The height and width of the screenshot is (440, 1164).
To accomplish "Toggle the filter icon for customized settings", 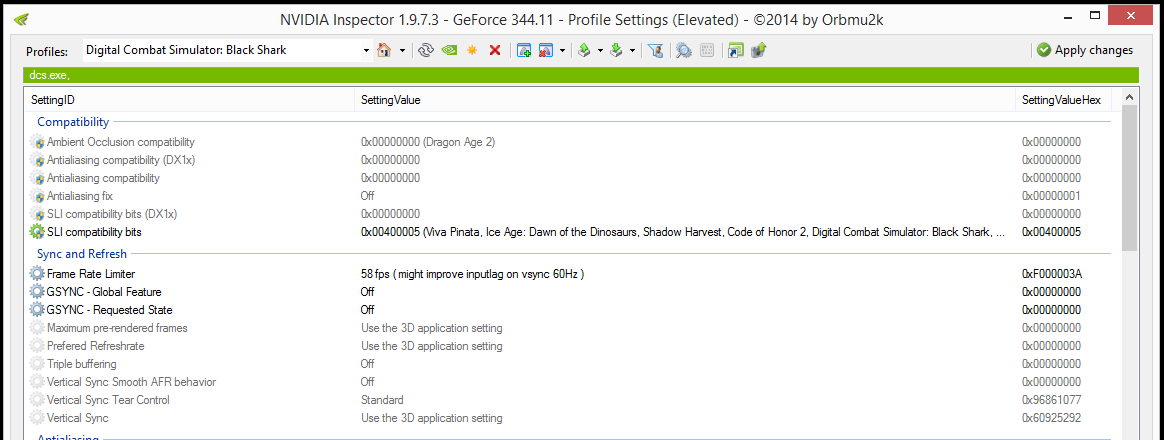I will [x=655, y=50].
